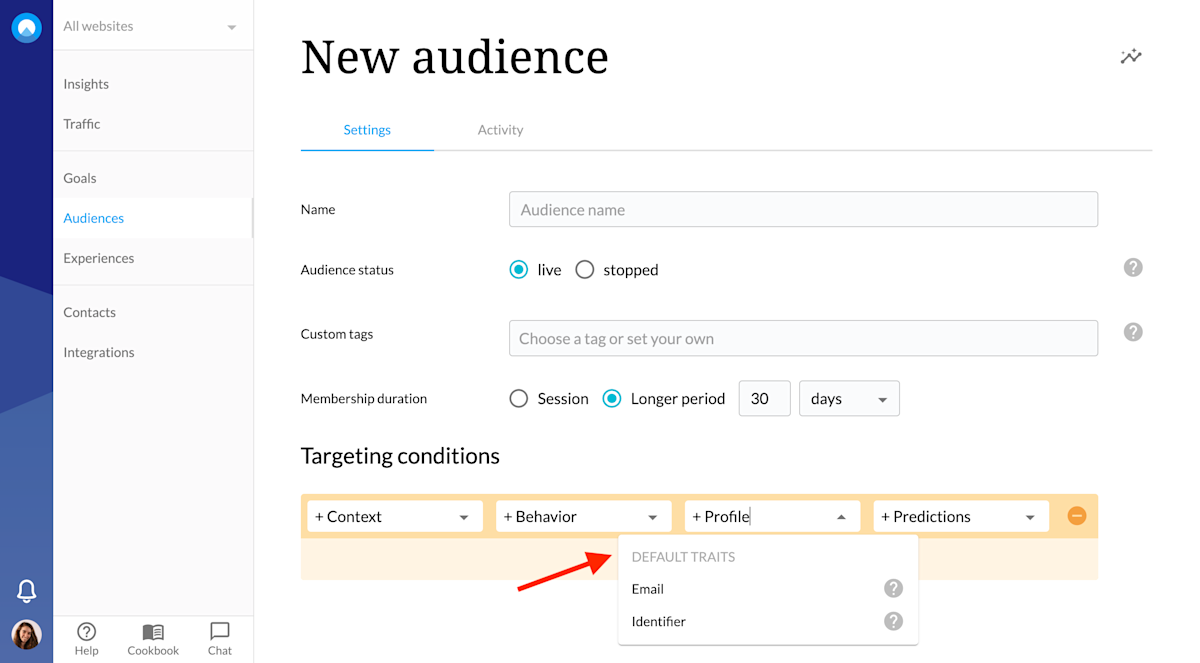Go to Traffic in the sidebar
Image resolution: width=1200 pixels, height=663 pixels.
coord(82,124)
